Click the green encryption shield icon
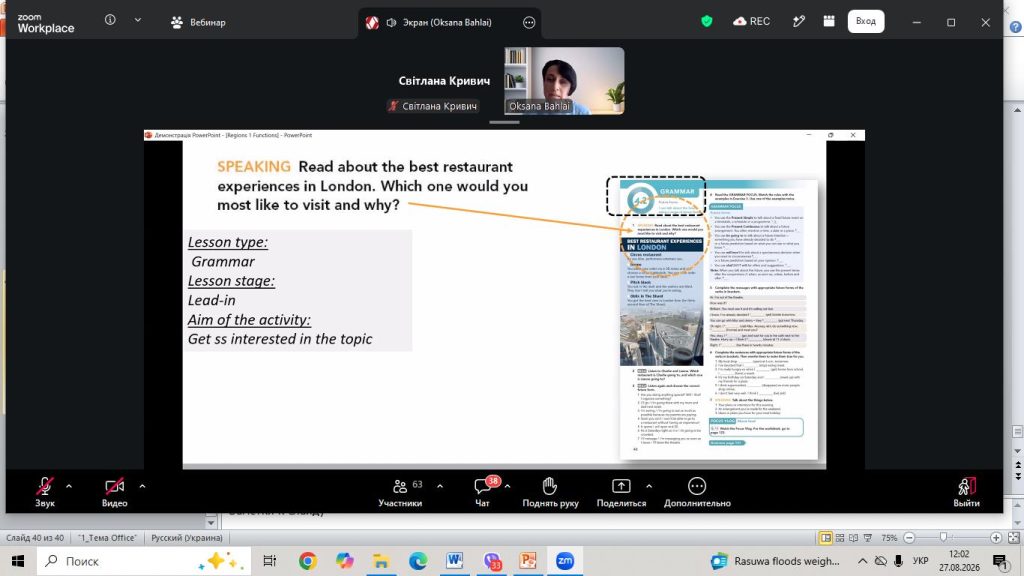1024x576 pixels. coord(707,22)
